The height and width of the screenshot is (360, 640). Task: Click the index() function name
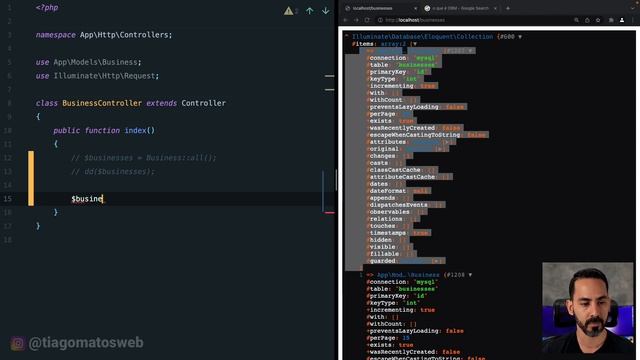pos(140,131)
